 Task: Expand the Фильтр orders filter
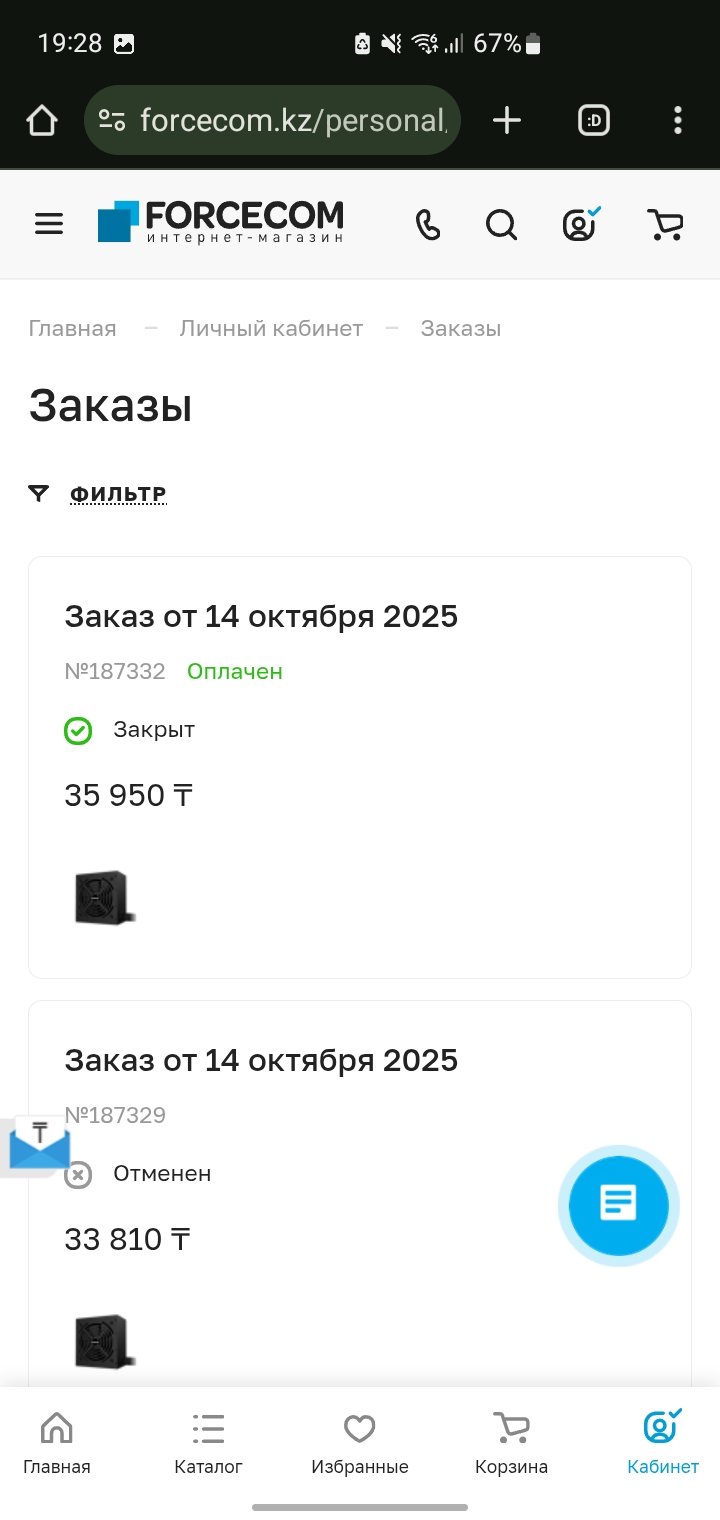117,494
